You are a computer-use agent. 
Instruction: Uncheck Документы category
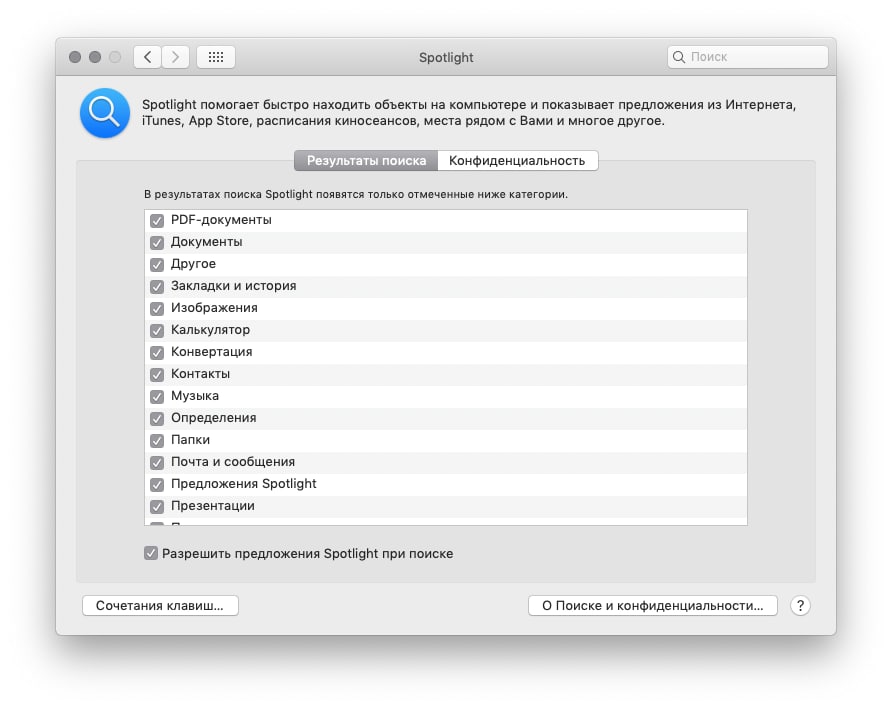point(157,242)
